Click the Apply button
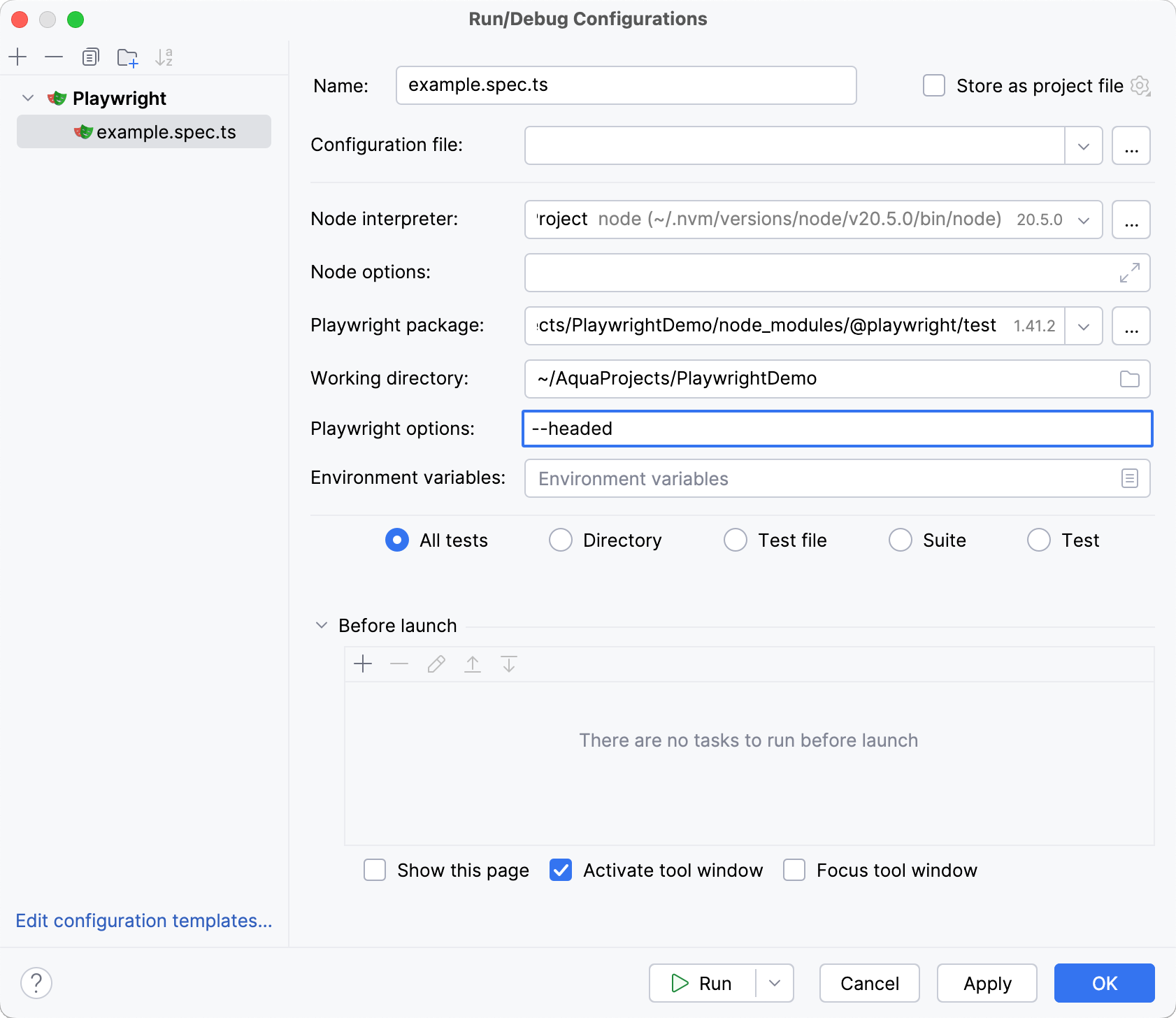 (x=987, y=983)
